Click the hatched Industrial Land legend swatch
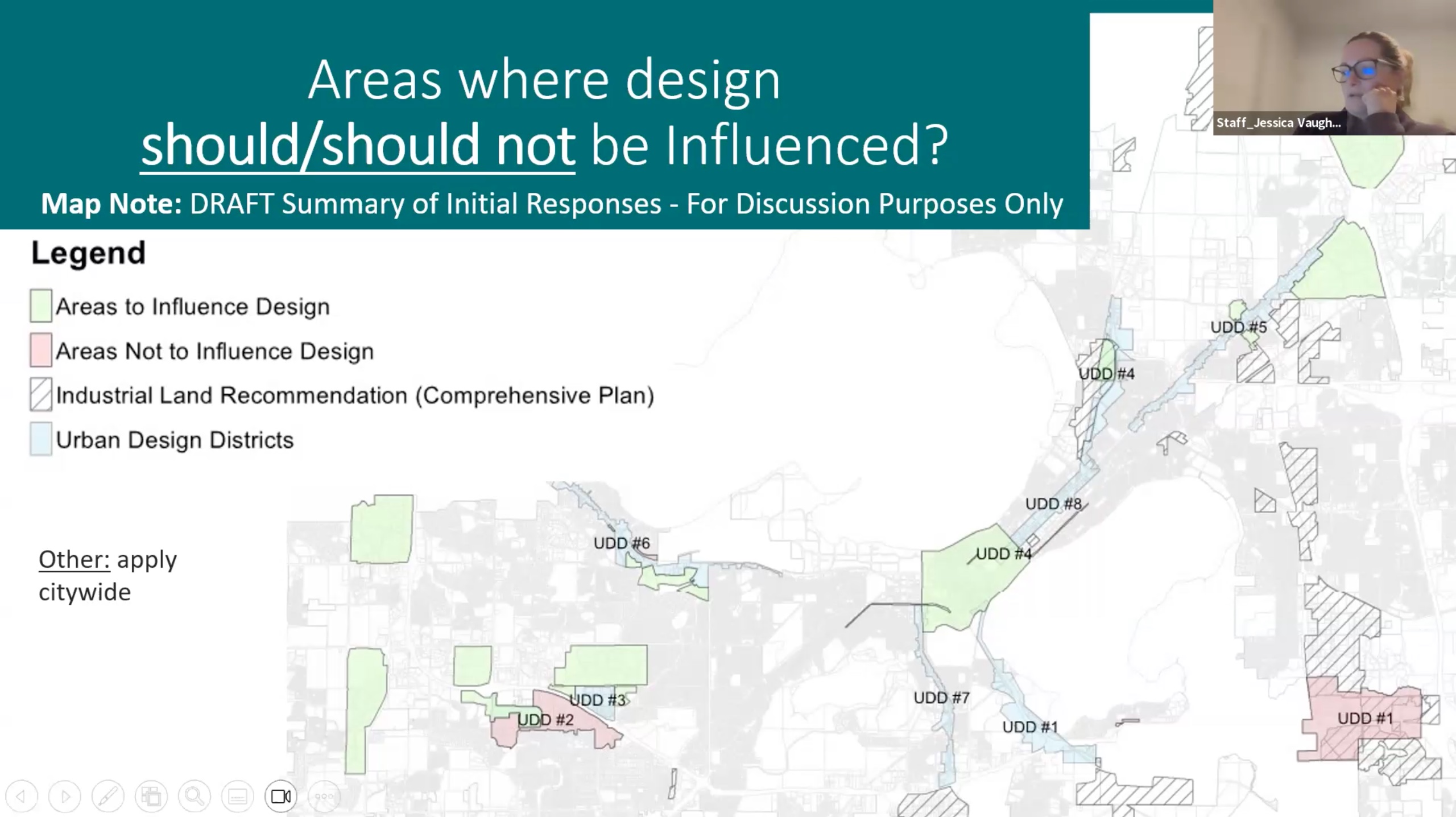The width and height of the screenshot is (1456, 817). tap(41, 395)
